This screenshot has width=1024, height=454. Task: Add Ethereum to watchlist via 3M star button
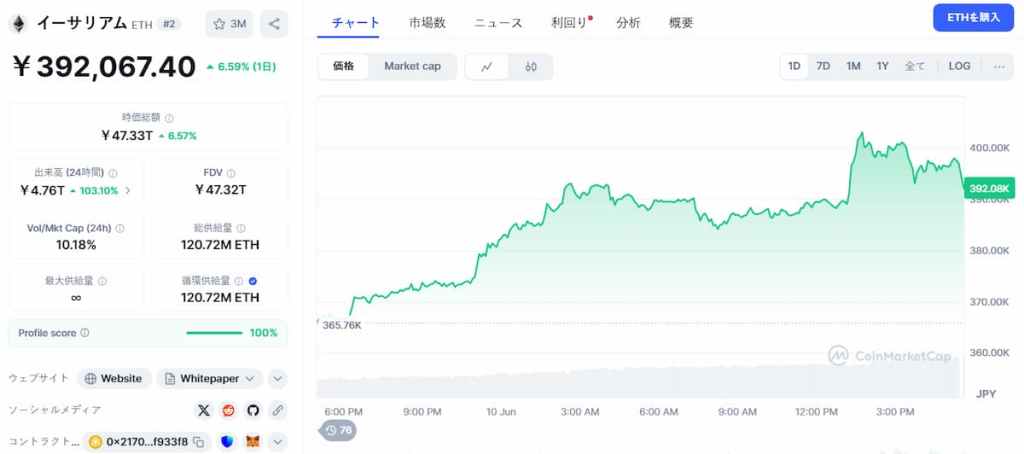[x=229, y=24]
